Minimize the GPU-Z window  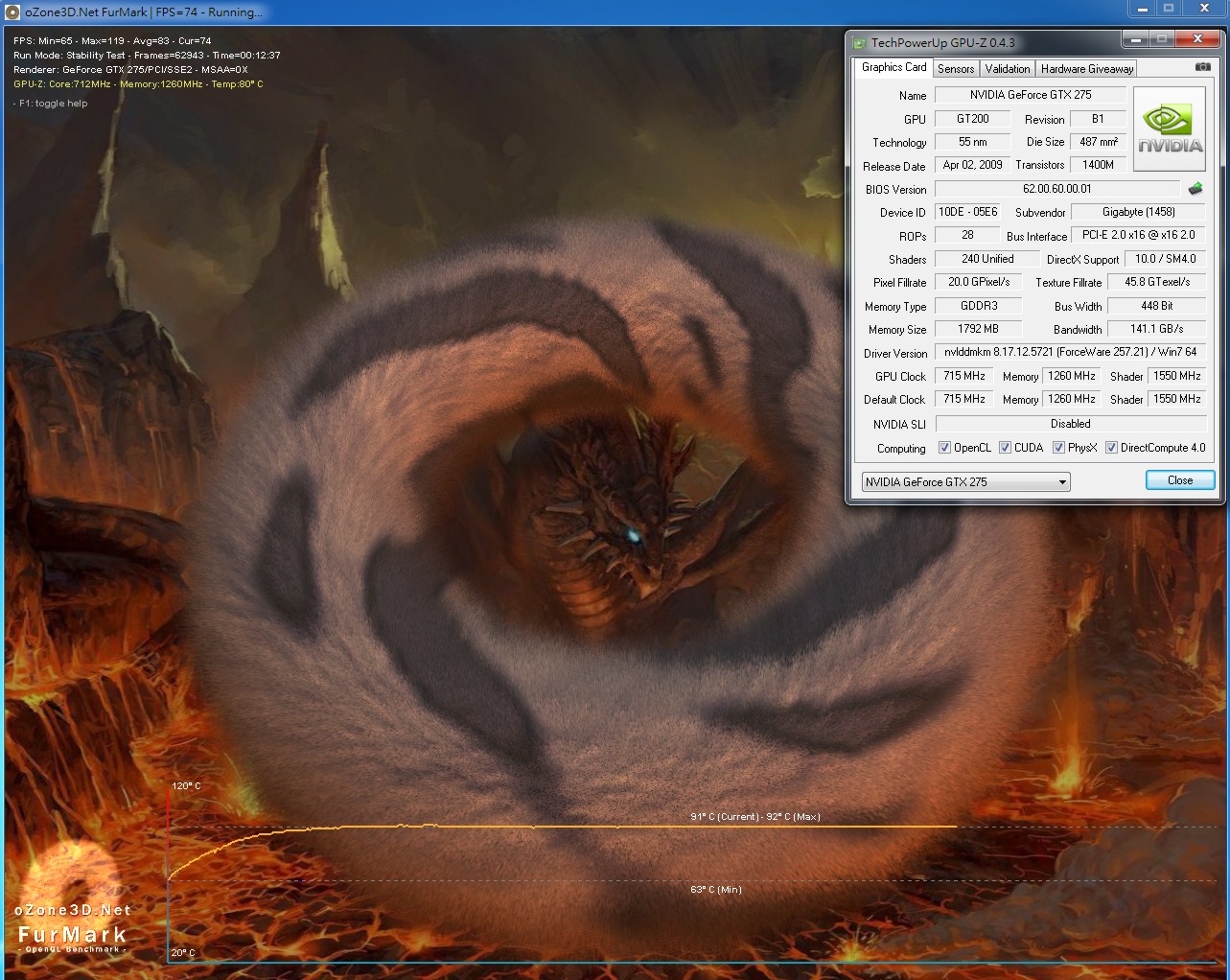[x=1136, y=39]
